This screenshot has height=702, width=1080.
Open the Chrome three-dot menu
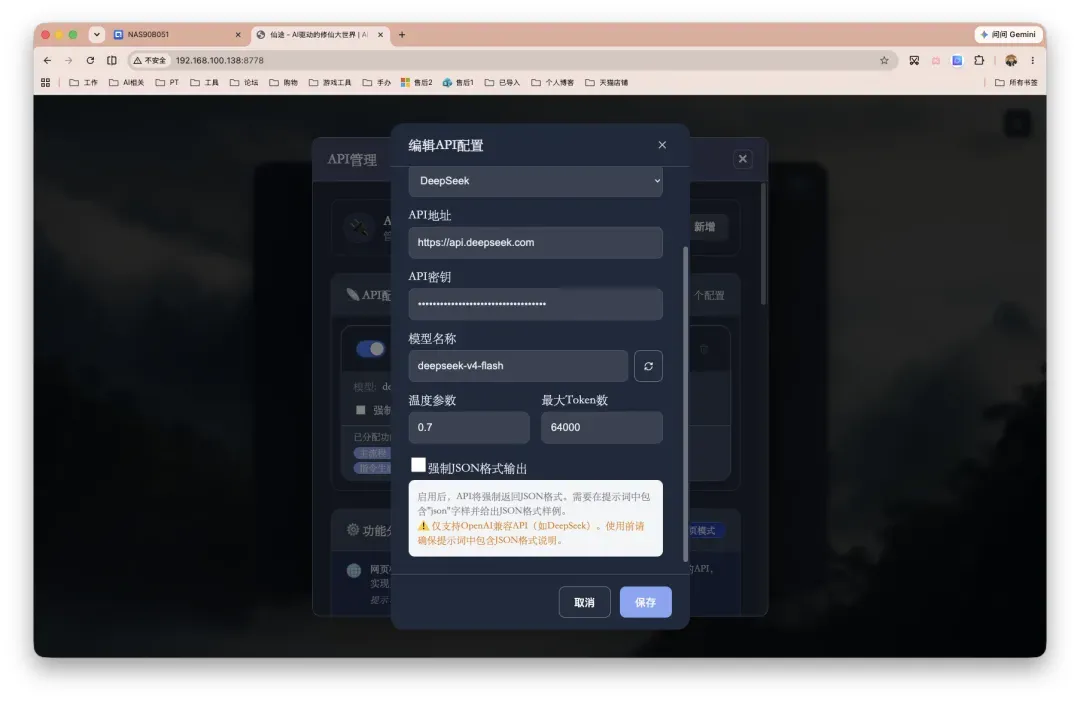pyautogui.click(x=1032, y=61)
